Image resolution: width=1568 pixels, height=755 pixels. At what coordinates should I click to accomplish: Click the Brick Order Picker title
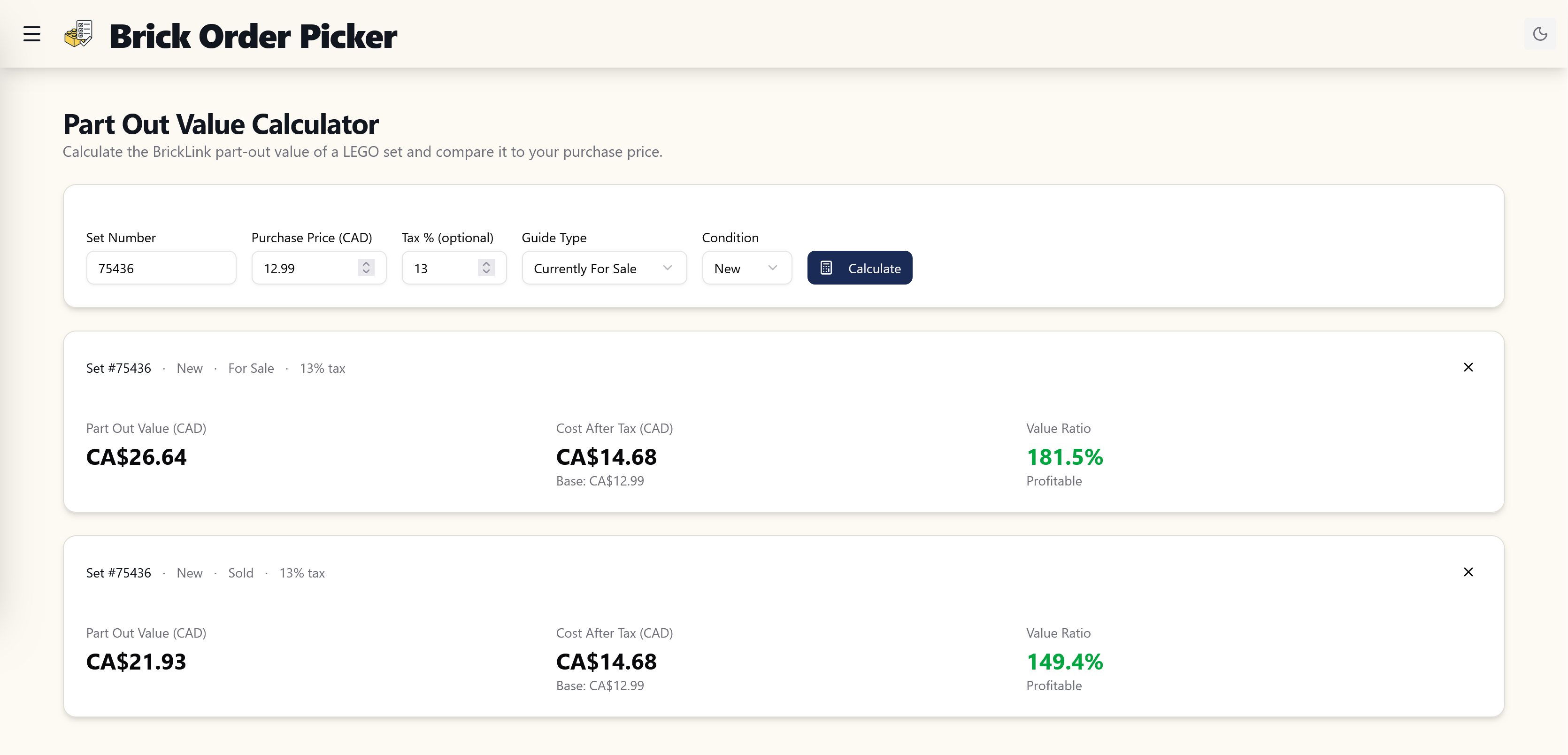pos(253,36)
